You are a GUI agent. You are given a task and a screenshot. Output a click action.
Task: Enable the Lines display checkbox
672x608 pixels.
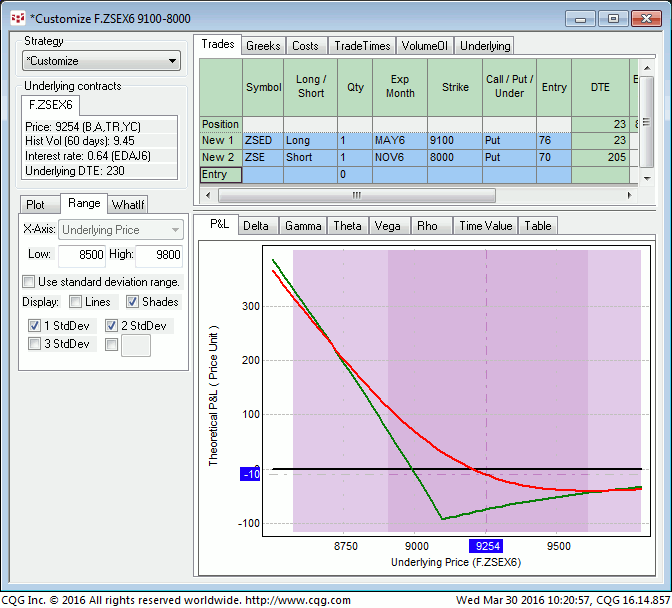click(x=75, y=302)
